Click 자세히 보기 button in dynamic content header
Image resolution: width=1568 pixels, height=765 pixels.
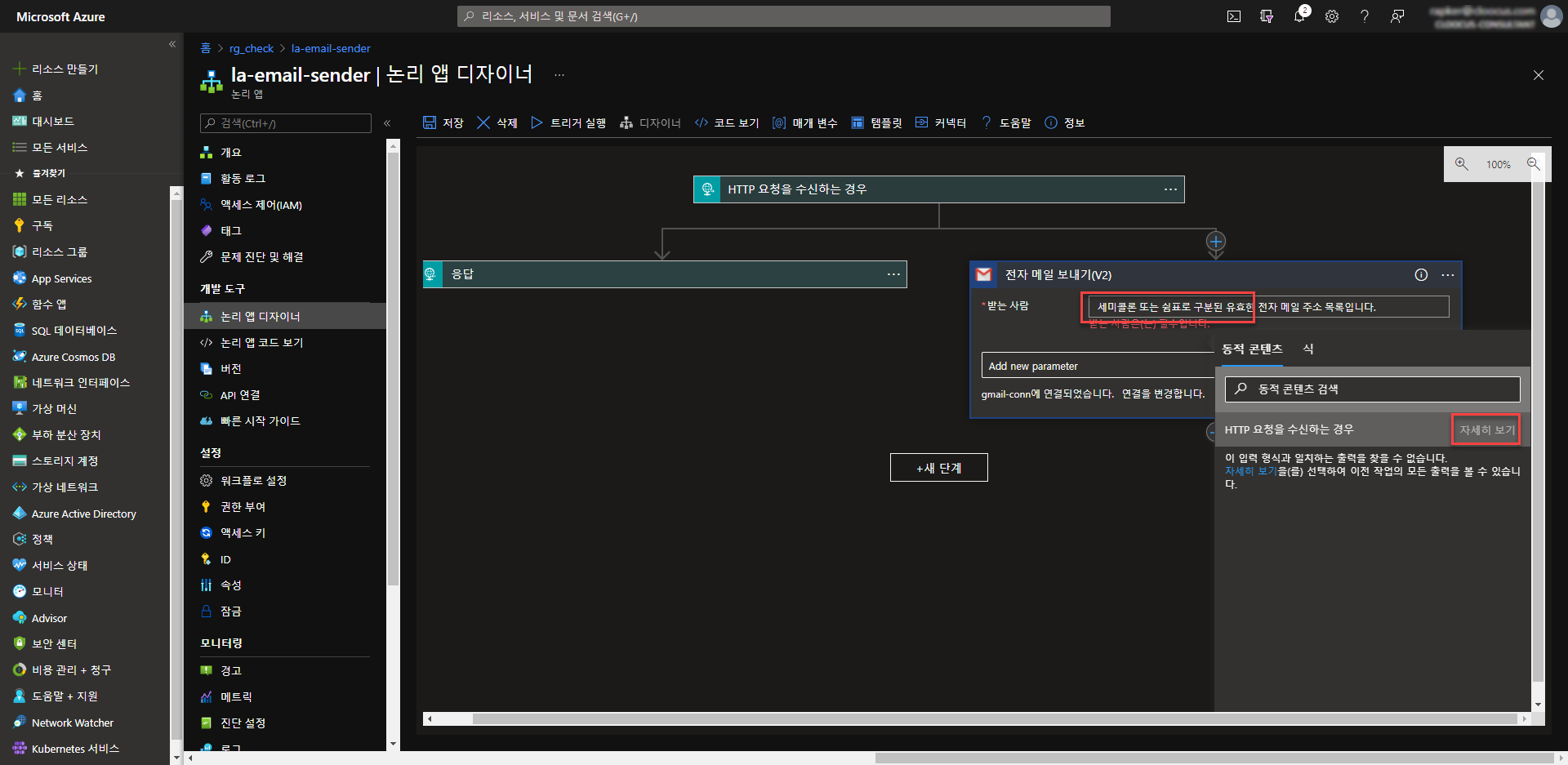[x=1486, y=429]
